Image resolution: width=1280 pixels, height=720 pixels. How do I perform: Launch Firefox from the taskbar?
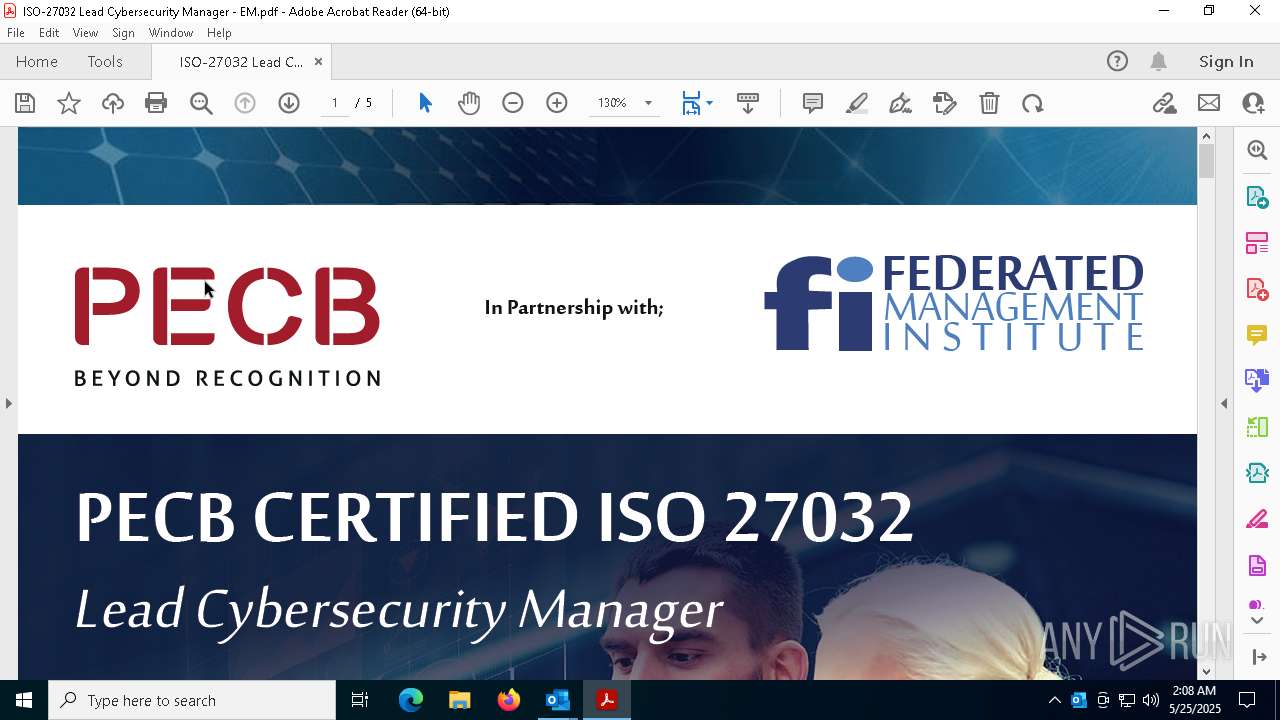click(508, 700)
